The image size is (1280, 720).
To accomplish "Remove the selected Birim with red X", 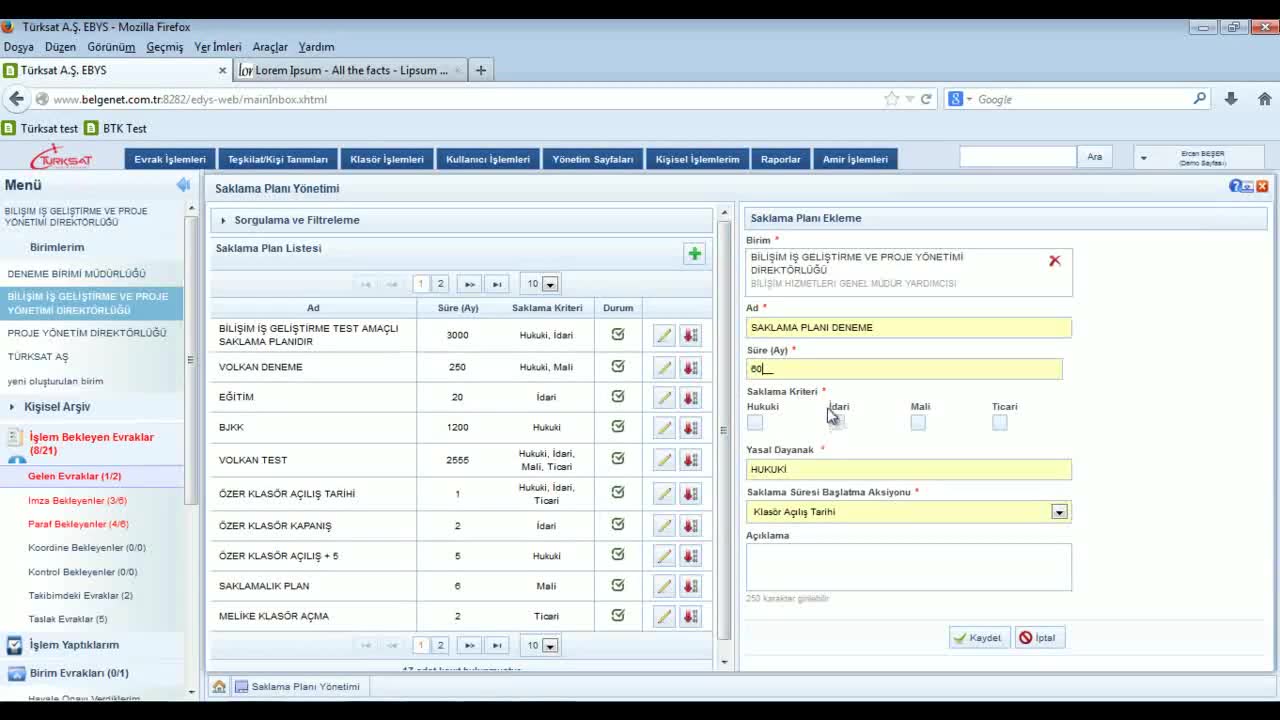I will pos(1054,261).
